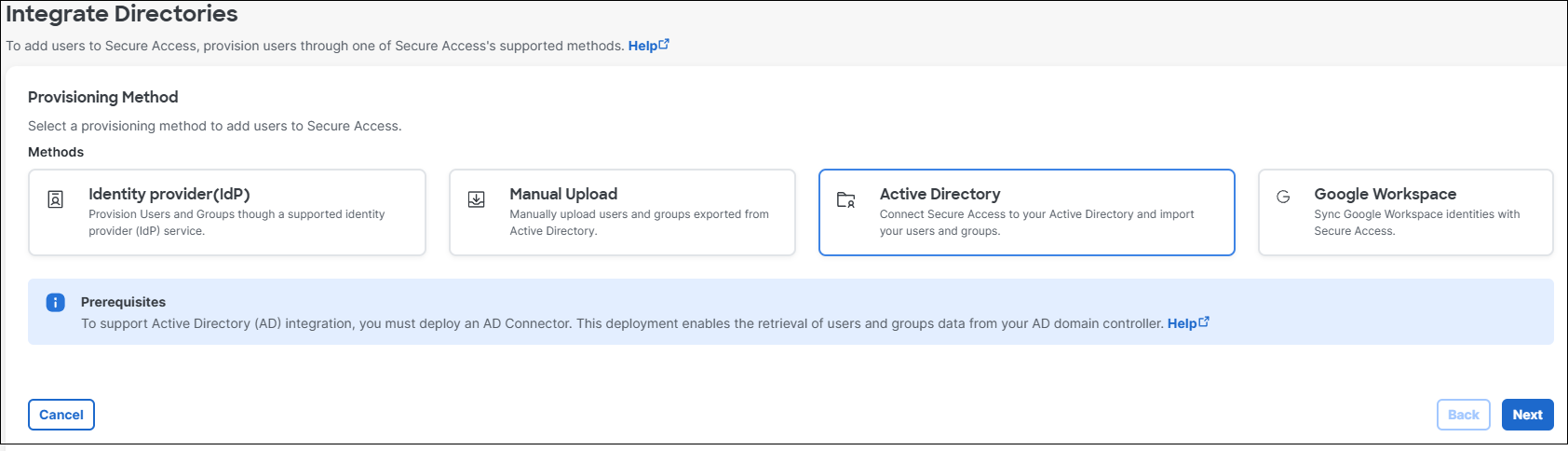1568x451 pixels.
Task: Click the Identity provider (IdP) badge icon
Action: (56, 199)
